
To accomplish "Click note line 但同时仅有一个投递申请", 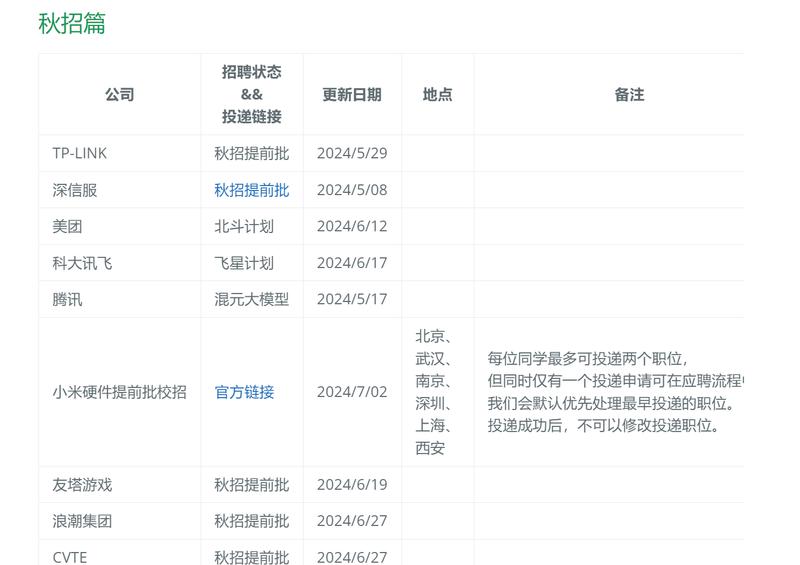I will (615, 381).
